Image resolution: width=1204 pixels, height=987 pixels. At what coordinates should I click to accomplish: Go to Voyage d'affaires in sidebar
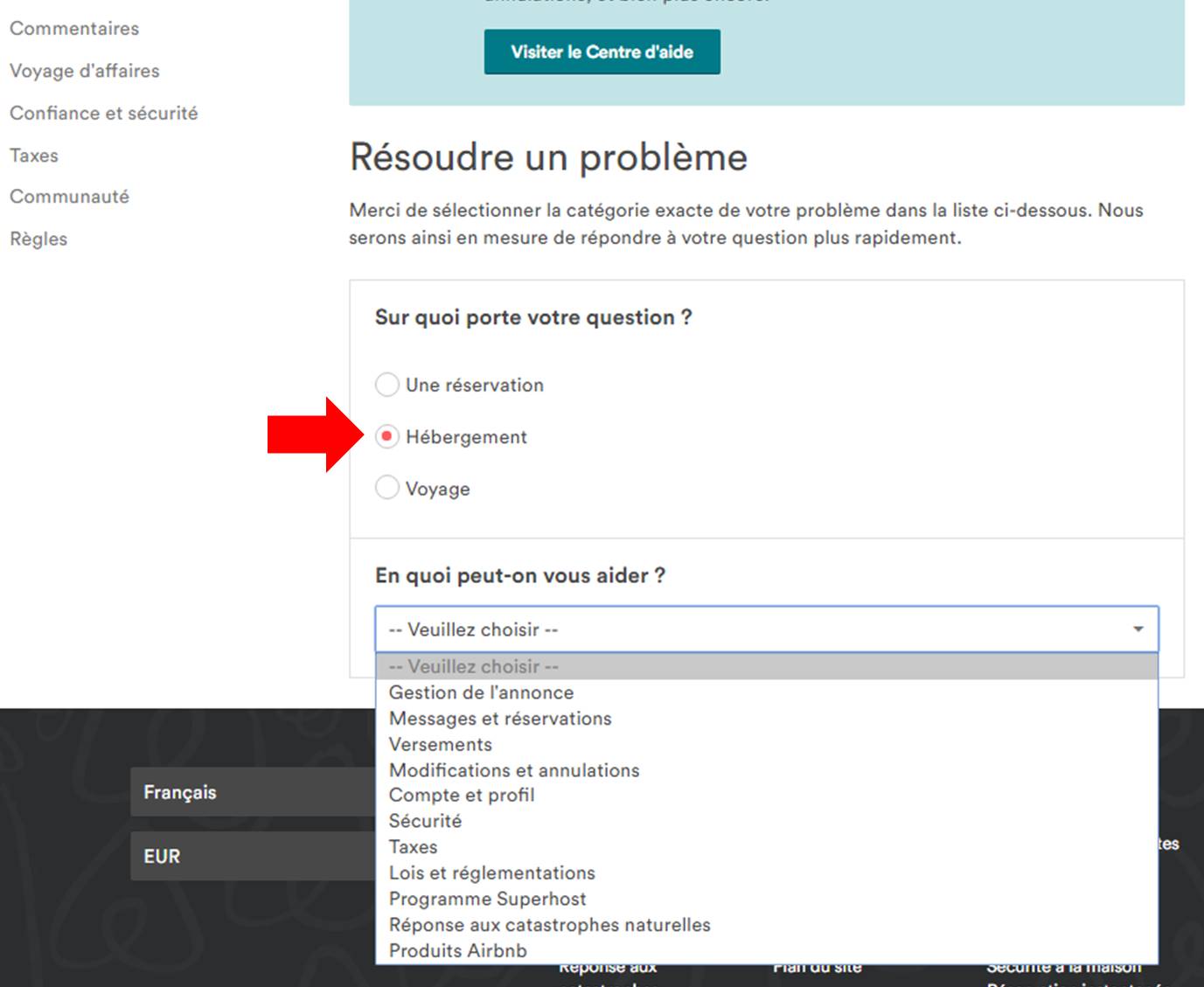[x=85, y=71]
